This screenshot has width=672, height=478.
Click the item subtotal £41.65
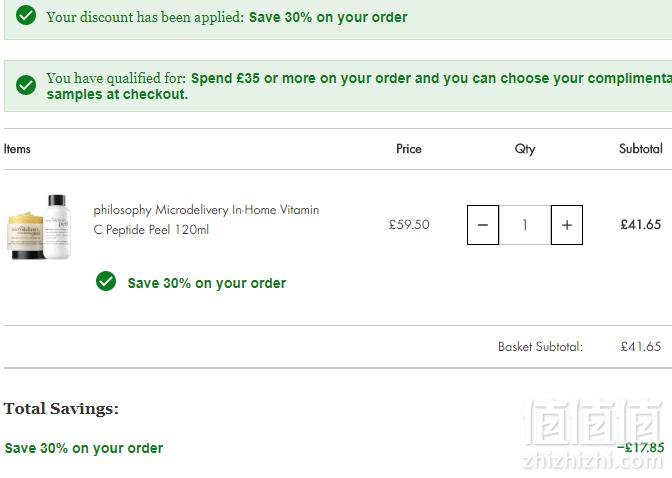pyautogui.click(x=641, y=224)
